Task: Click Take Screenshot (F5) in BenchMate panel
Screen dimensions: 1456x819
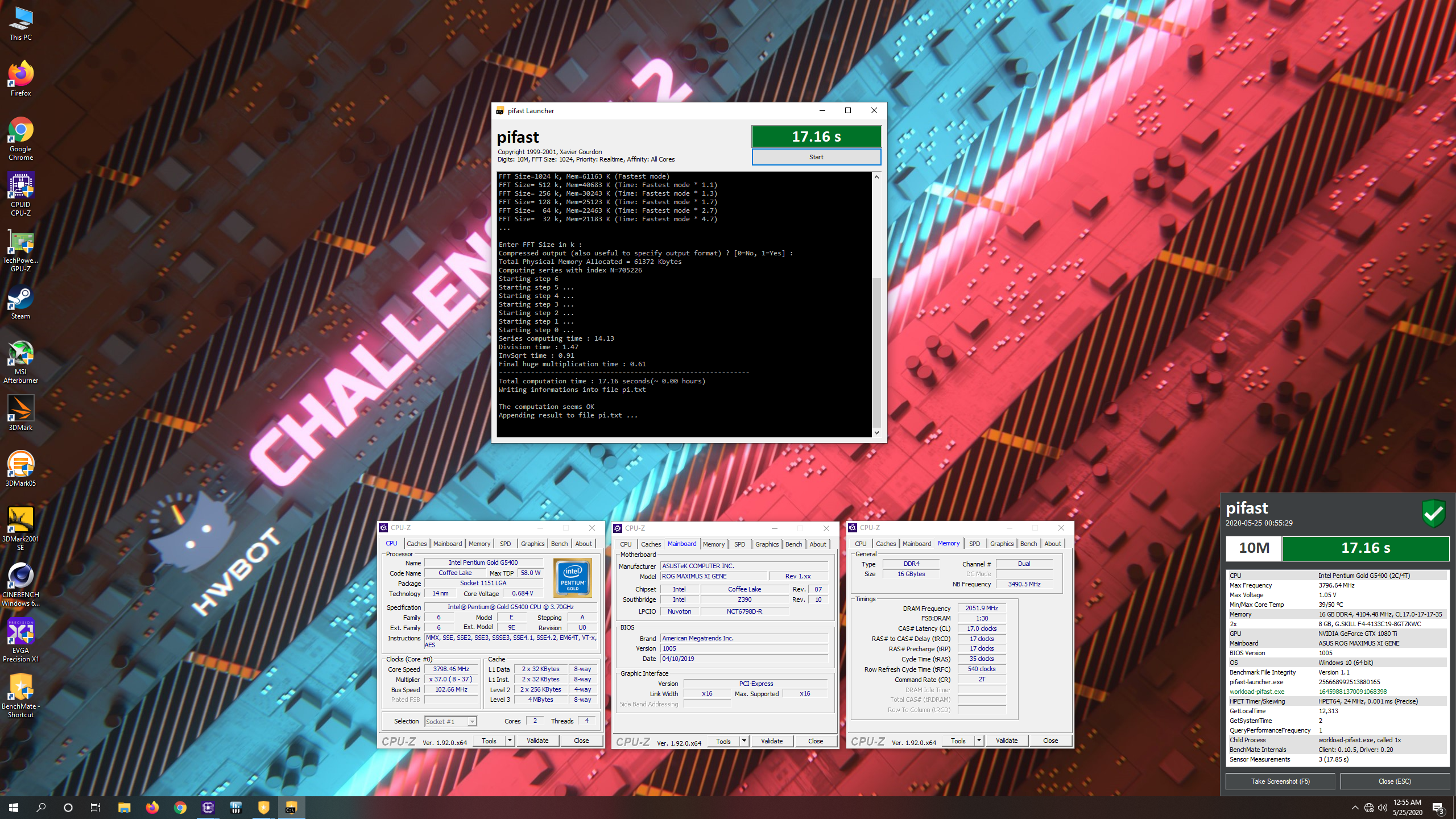Action: [x=1280, y=781]
